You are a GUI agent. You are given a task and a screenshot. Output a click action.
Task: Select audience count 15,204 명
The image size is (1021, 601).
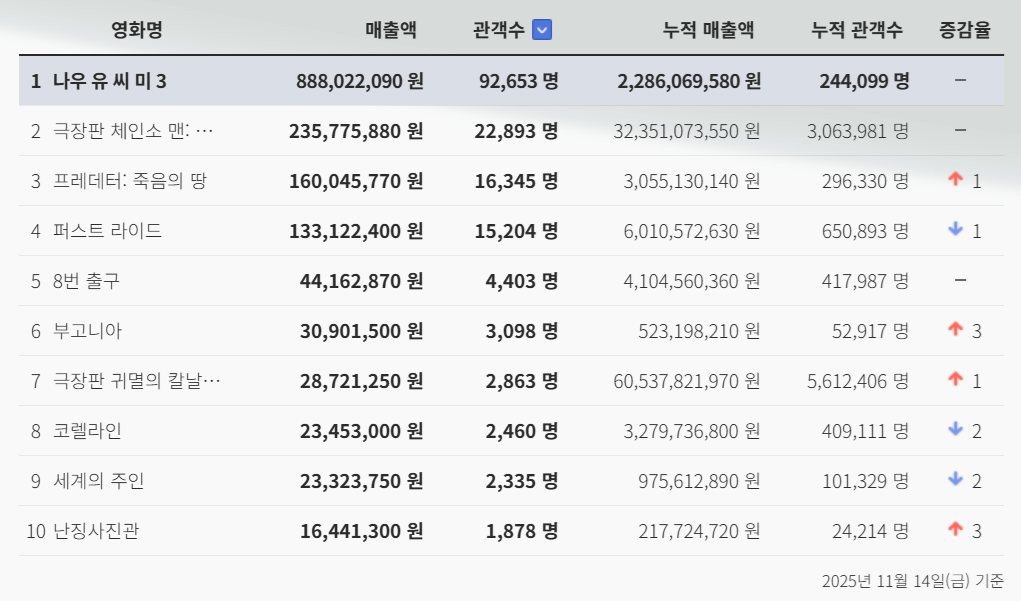516,231
